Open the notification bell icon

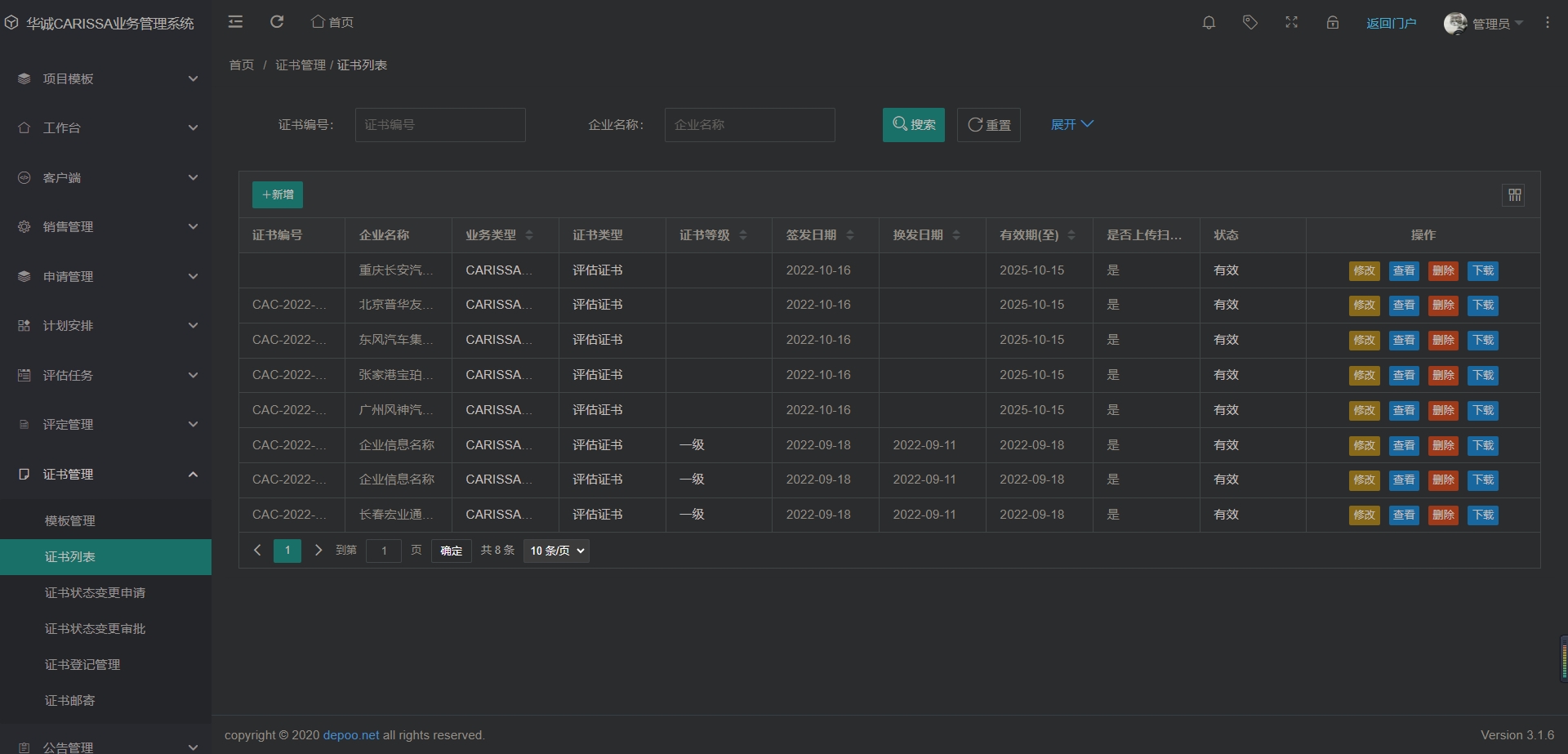click(1209, 23)
